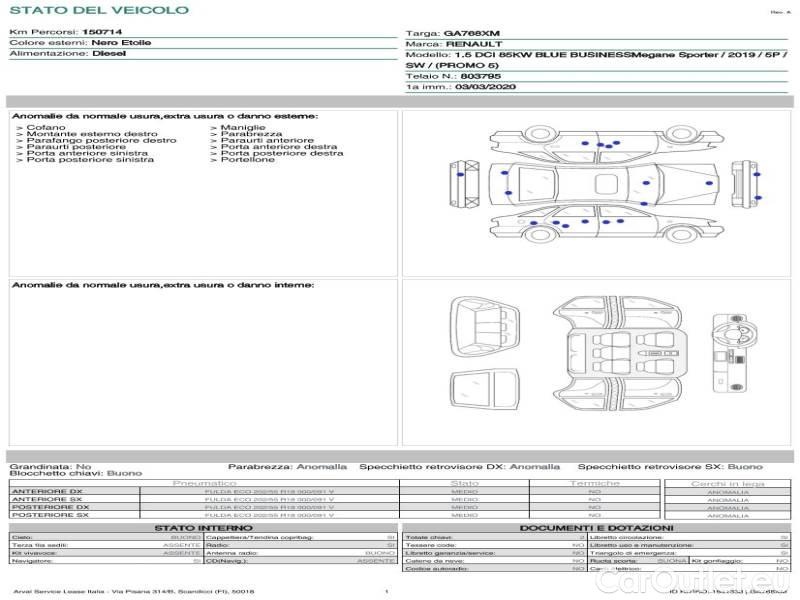Click the STATO DEL VEICOLO title
800x600 pixels.
(98, 10)
